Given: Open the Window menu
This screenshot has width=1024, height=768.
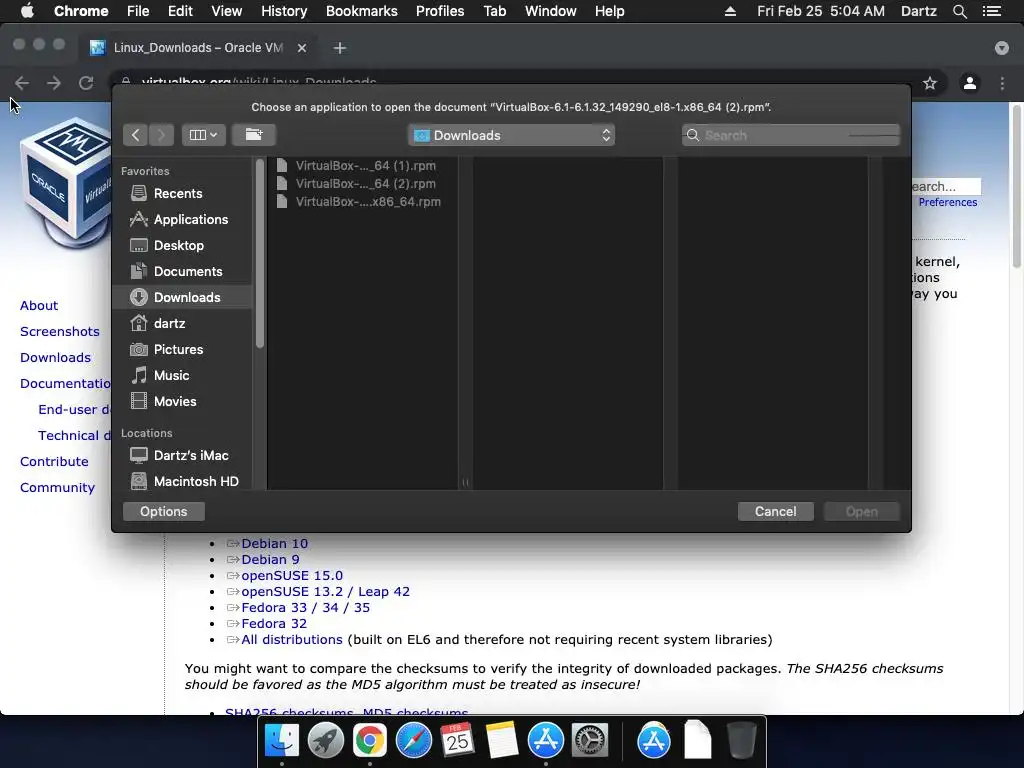Looking at the screenshot, I should [551, 11].
